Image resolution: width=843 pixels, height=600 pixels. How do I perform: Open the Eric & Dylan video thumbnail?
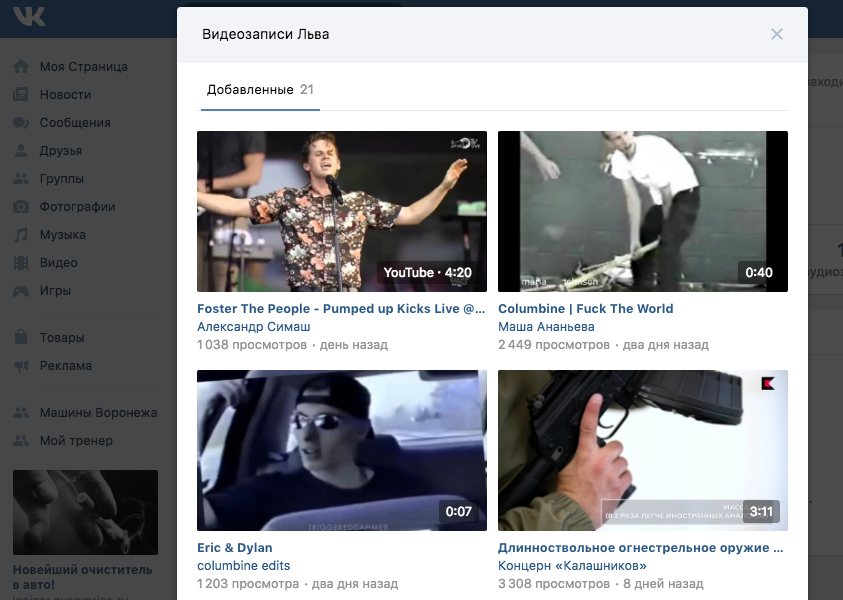point(342,450)
